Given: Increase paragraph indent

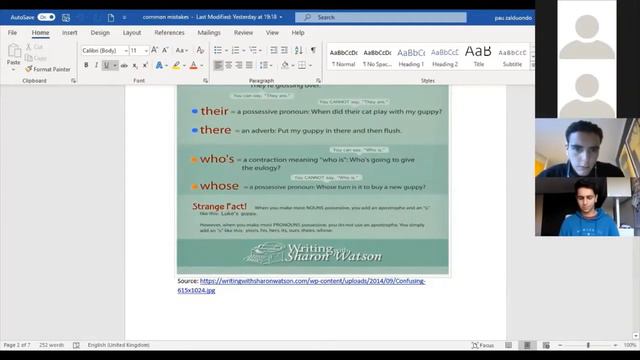Looking at the screenshot, I should pyautogui.click(x=284, y=50).
